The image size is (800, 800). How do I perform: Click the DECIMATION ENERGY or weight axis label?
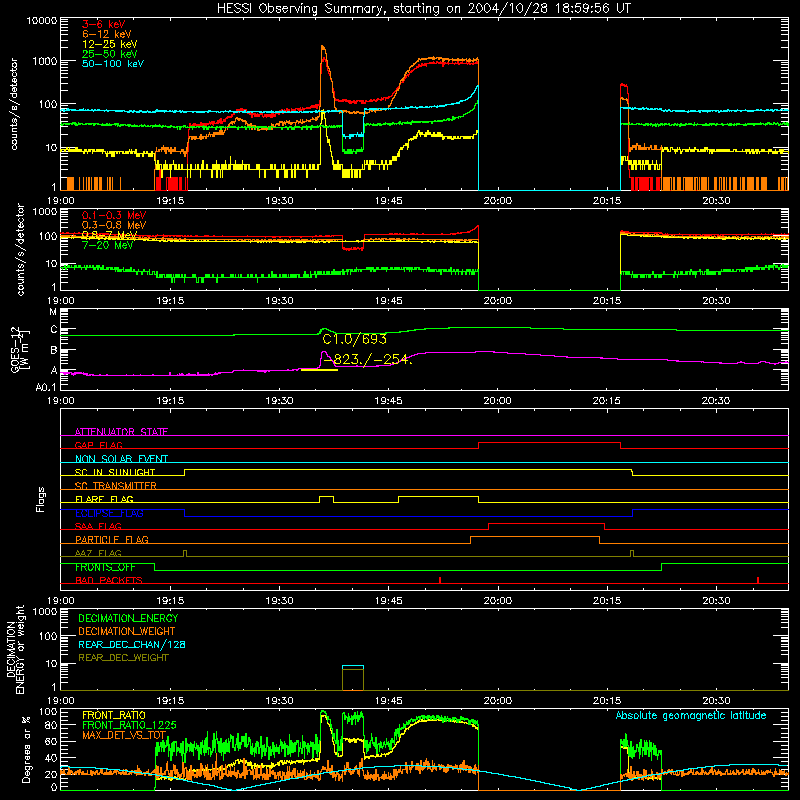(x=15, y=650)
